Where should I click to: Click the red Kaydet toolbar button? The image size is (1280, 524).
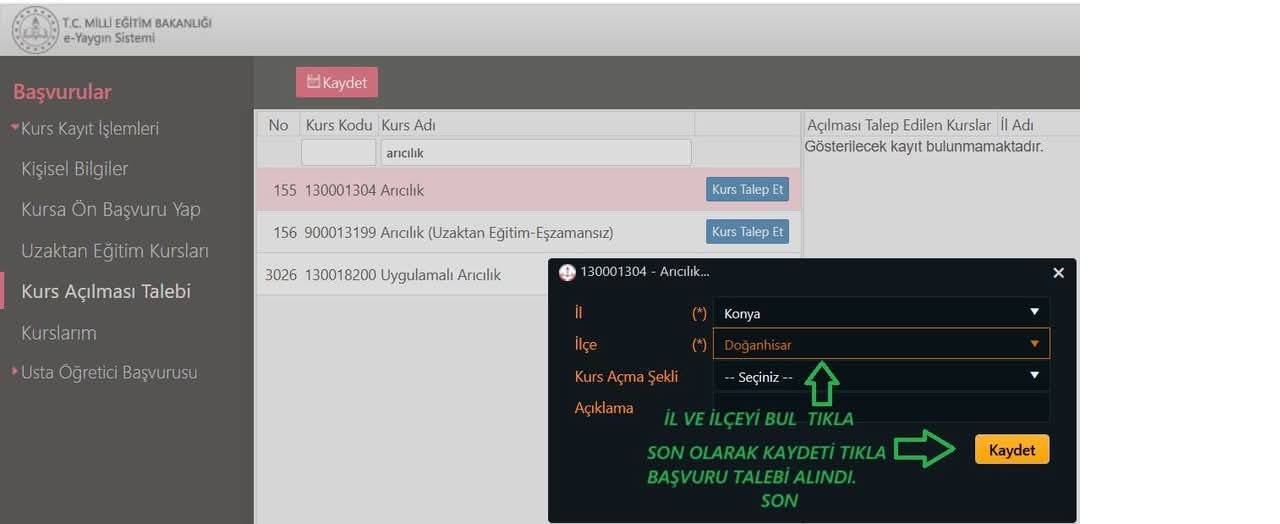(337, 83)
